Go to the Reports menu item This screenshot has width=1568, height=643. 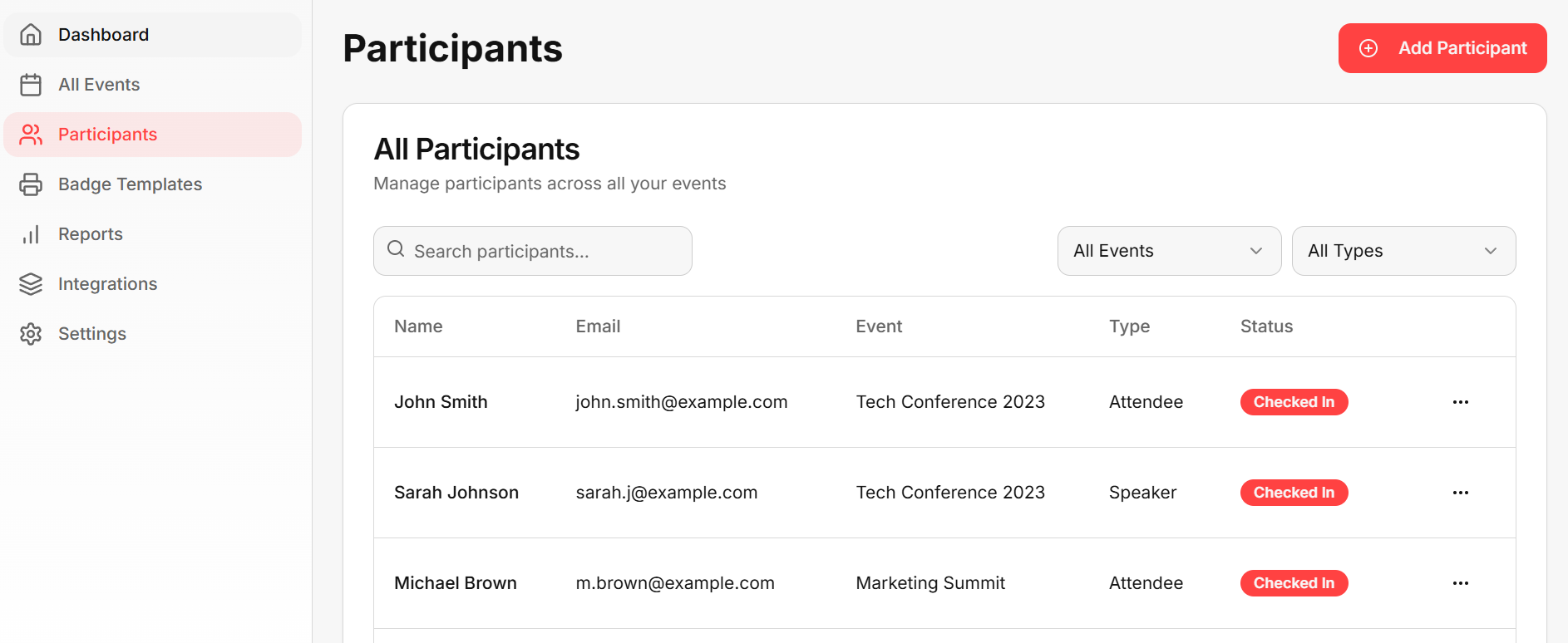(x=153, y=234)
